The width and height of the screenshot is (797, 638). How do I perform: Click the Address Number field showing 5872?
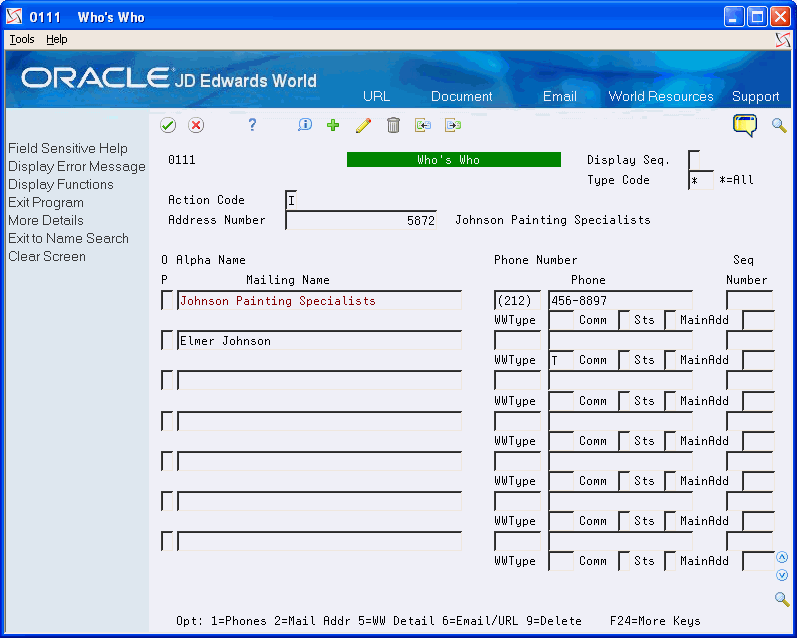pos(361,220)
